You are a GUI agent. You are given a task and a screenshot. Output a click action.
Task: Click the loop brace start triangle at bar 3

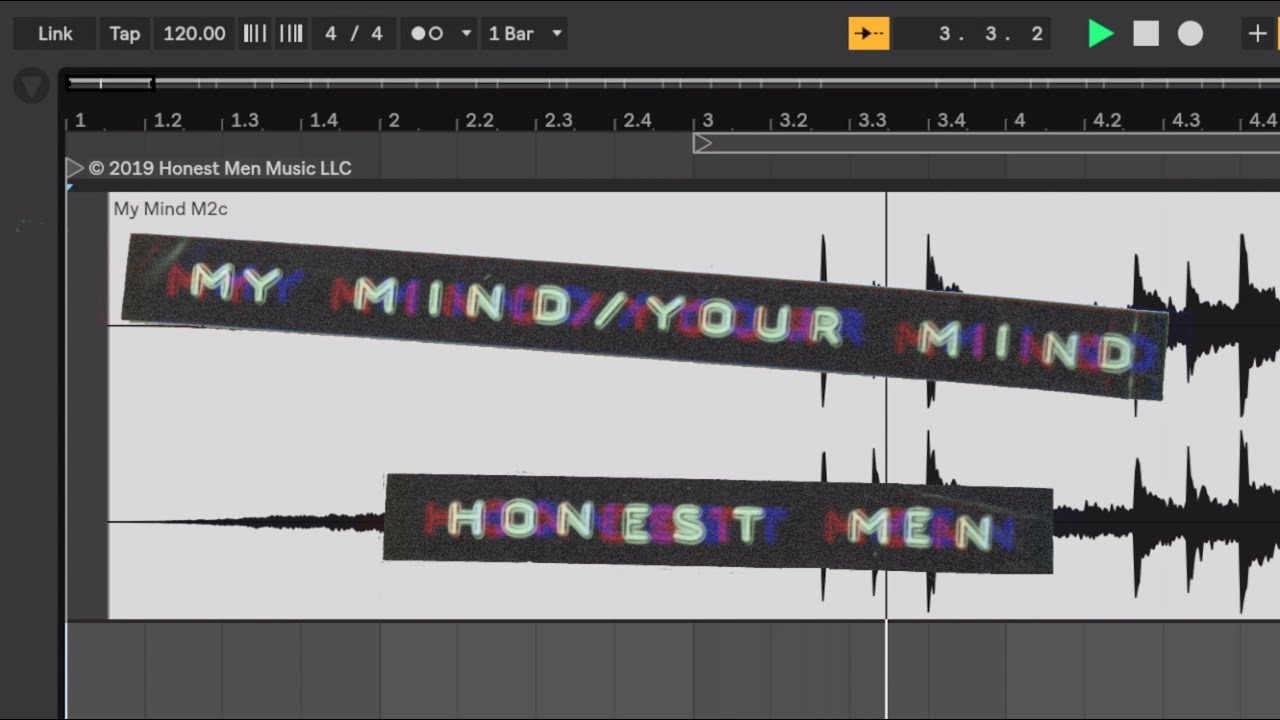[703, 144]
